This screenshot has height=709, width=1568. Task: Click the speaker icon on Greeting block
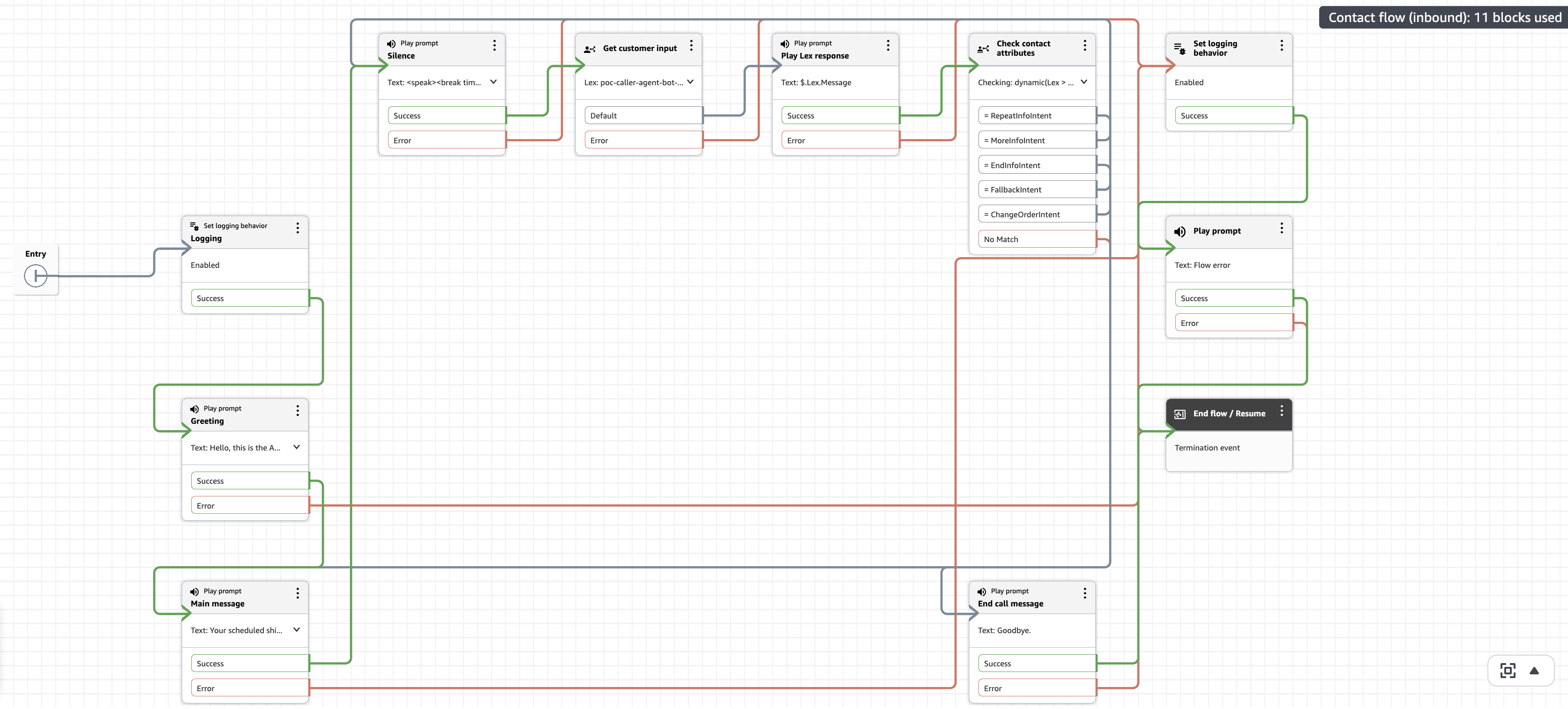pos(195,409)
